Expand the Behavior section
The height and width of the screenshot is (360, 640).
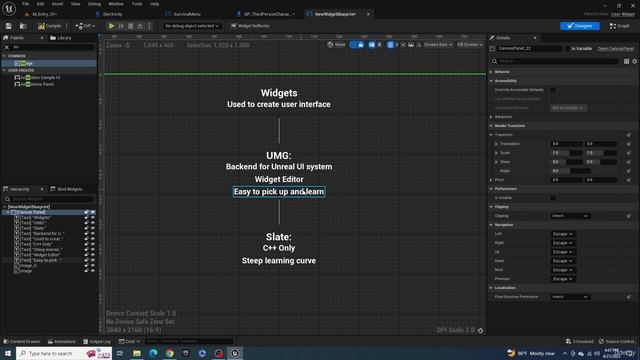pyautogui.click(x=491, y=71)
